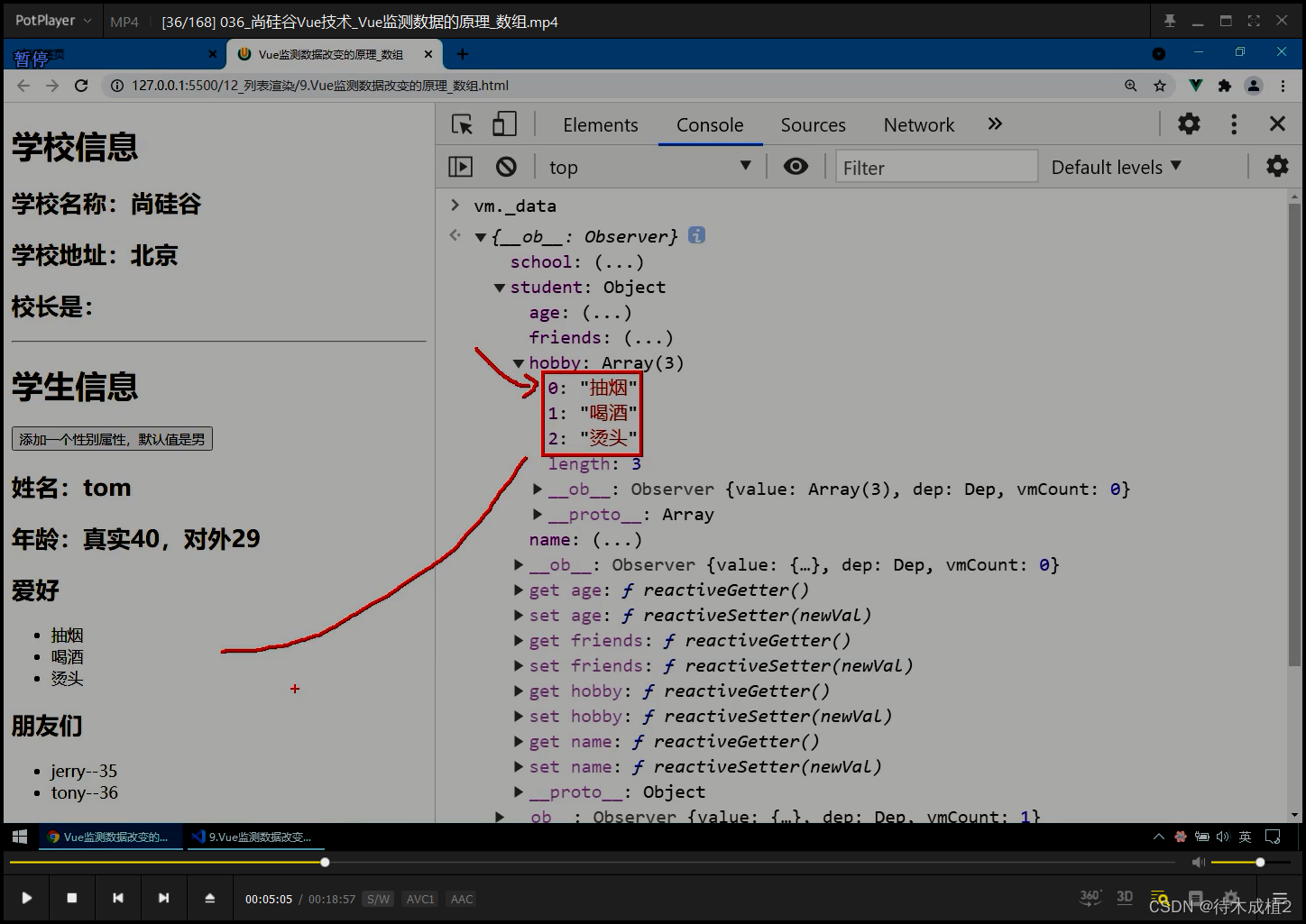Clear the console output
Viewport: 1306px width, 924px height.
[506, 167]
